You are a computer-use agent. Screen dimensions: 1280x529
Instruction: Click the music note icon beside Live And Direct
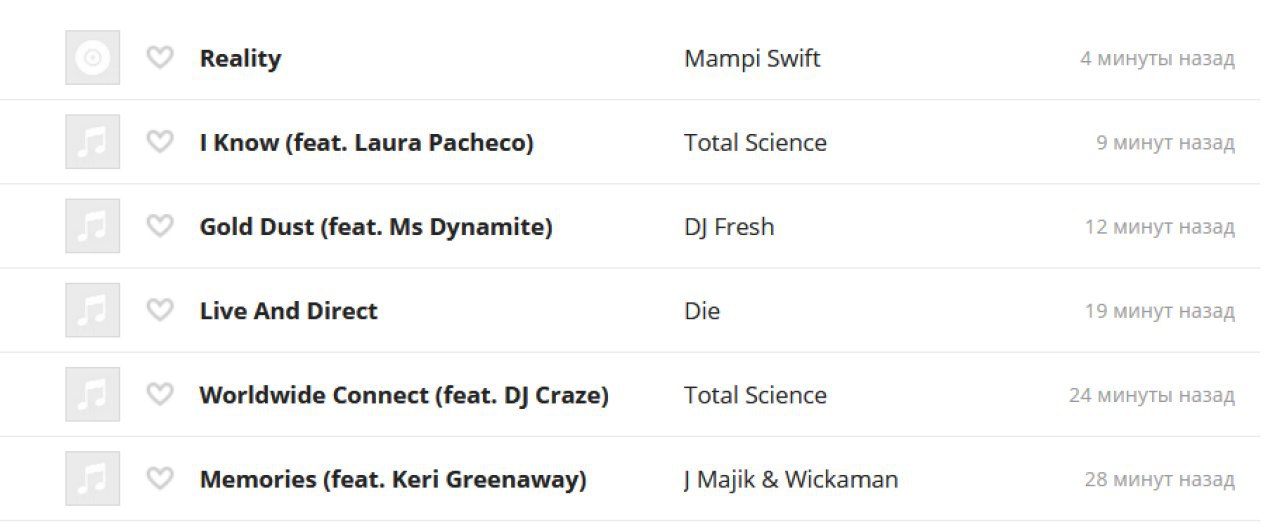pos(92,310)
